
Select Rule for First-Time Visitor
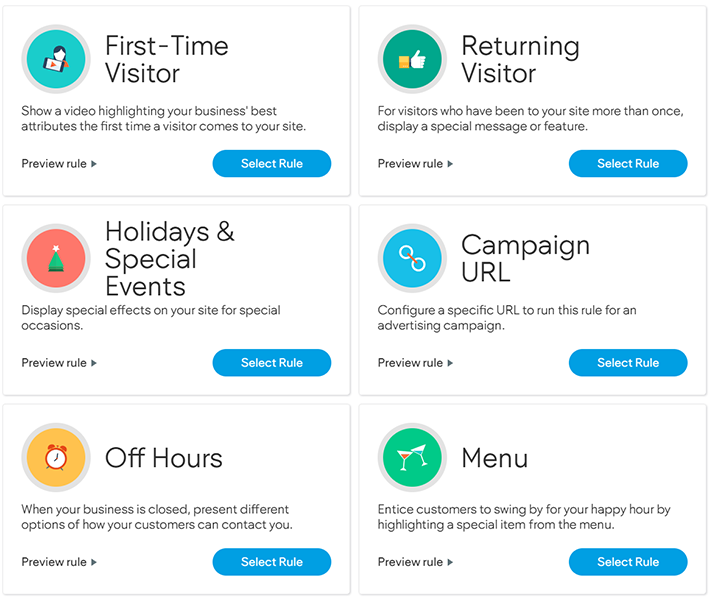pos(271,164)
